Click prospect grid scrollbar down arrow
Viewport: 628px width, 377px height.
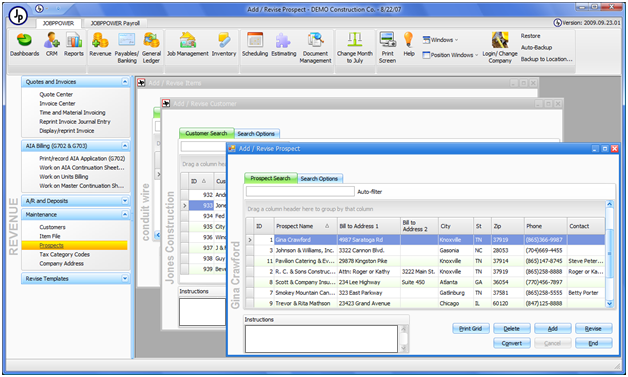click(610, 304)
